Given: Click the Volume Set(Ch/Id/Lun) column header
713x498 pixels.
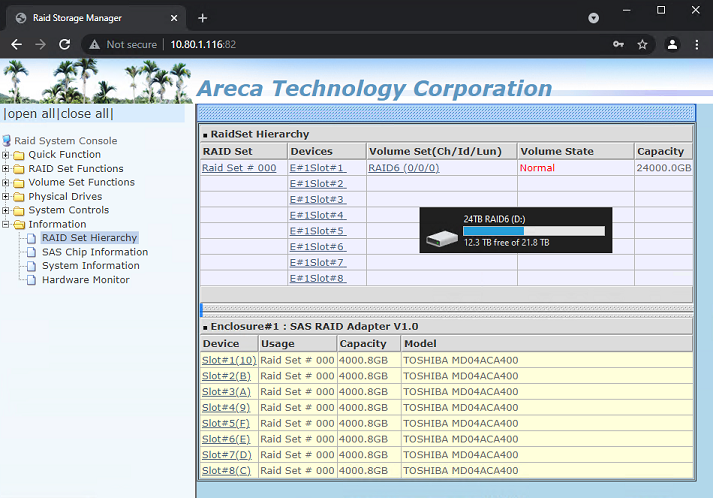Looking at the screenshot, I should 442,151.
